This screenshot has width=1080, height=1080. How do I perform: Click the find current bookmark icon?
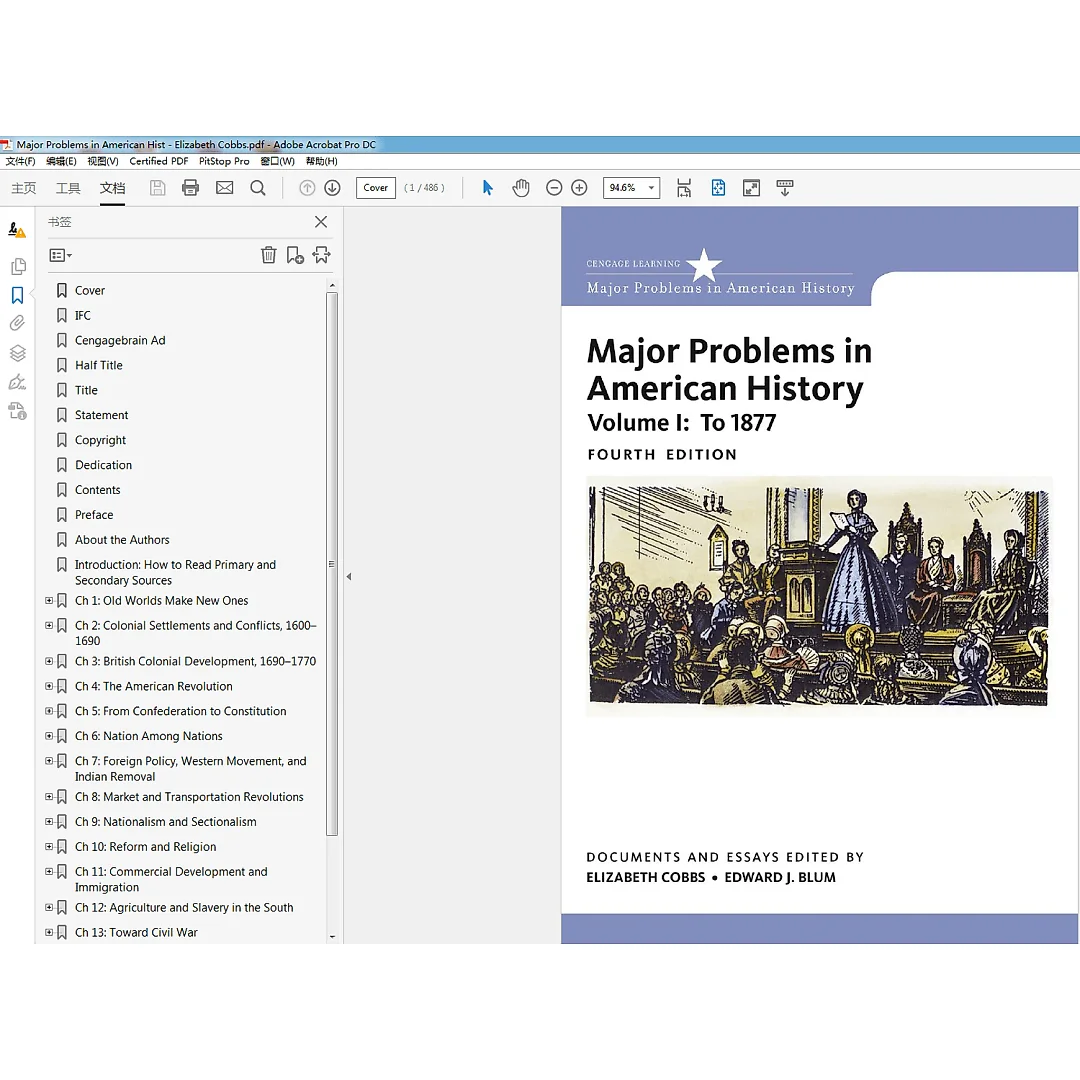pos(321,255)
